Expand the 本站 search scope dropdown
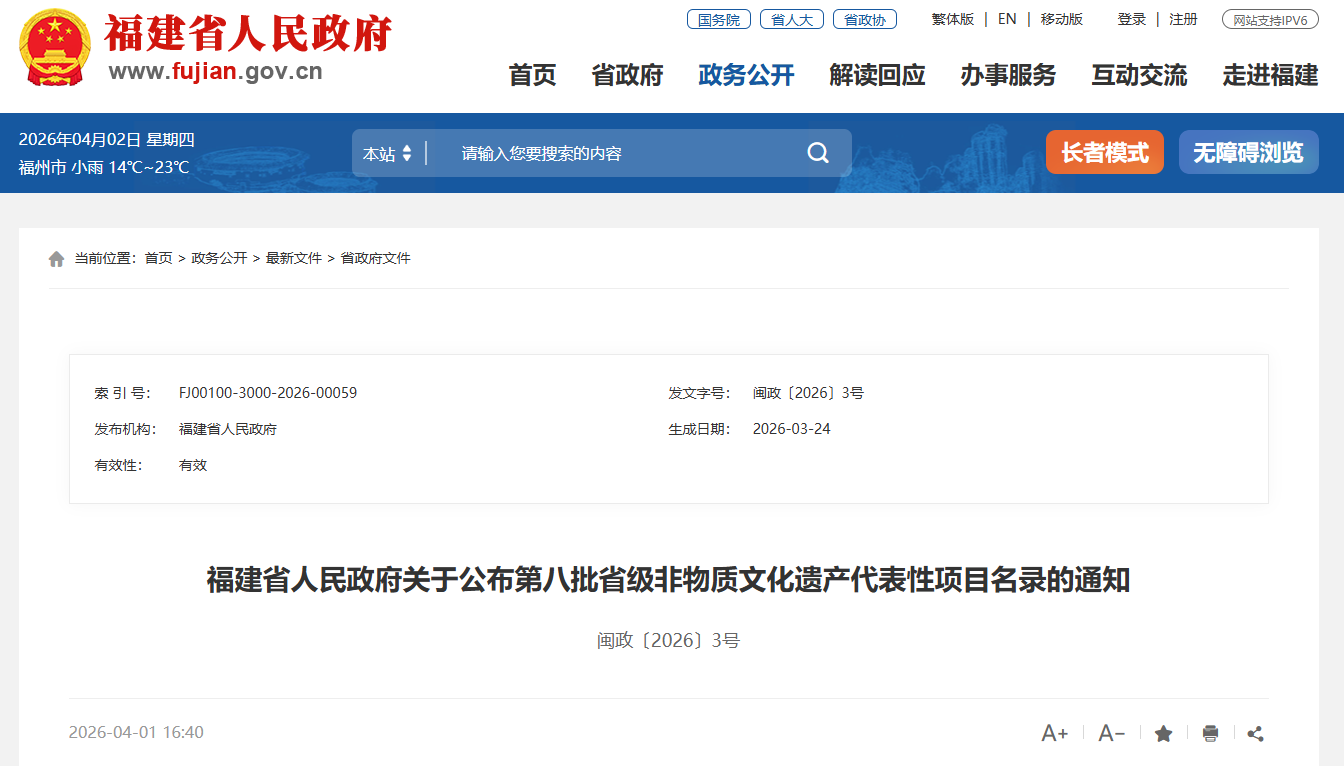 point(387,154)
